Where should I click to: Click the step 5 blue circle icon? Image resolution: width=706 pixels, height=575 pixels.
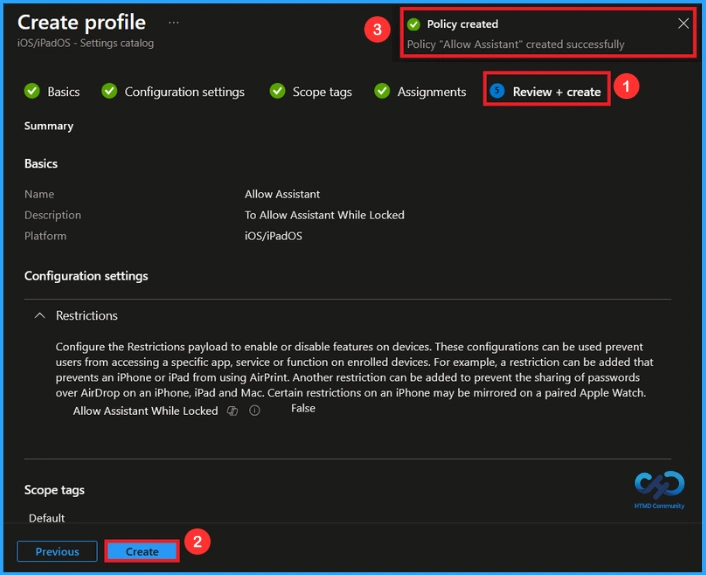point(497,91)
